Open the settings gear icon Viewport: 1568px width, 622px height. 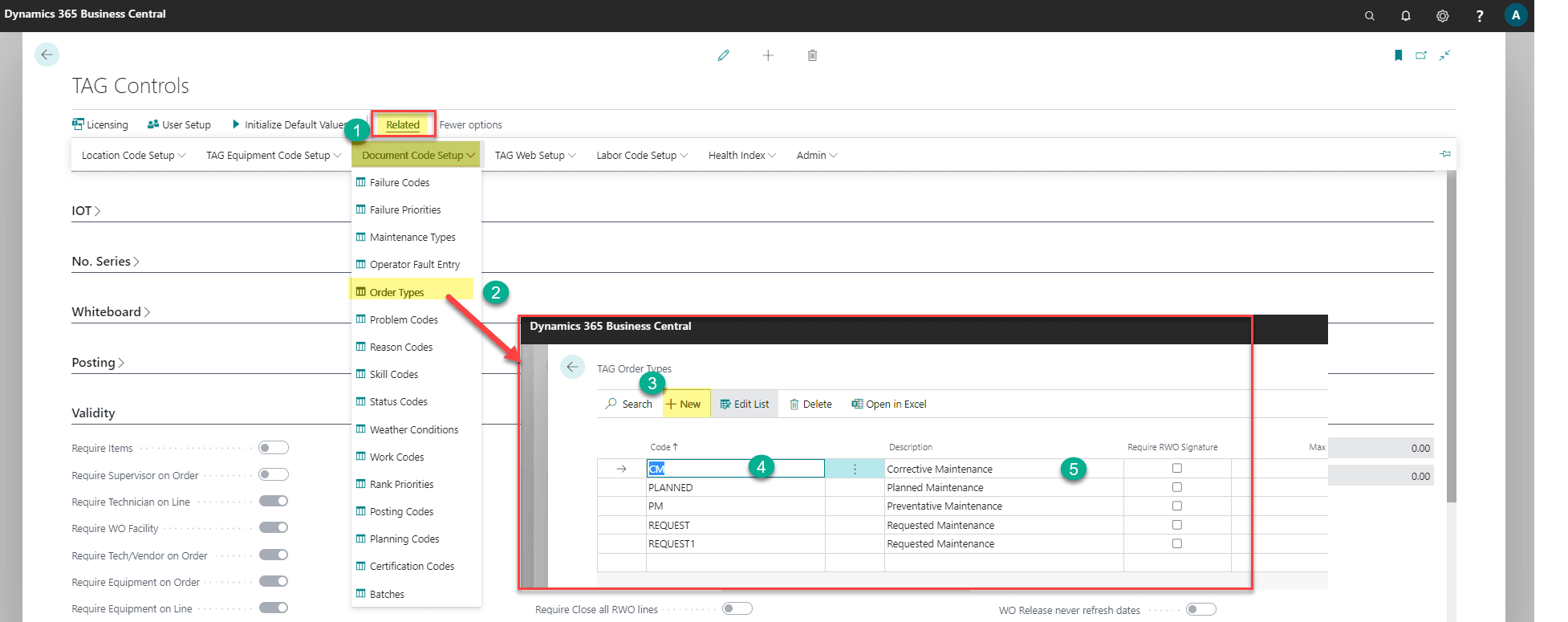1443,16
